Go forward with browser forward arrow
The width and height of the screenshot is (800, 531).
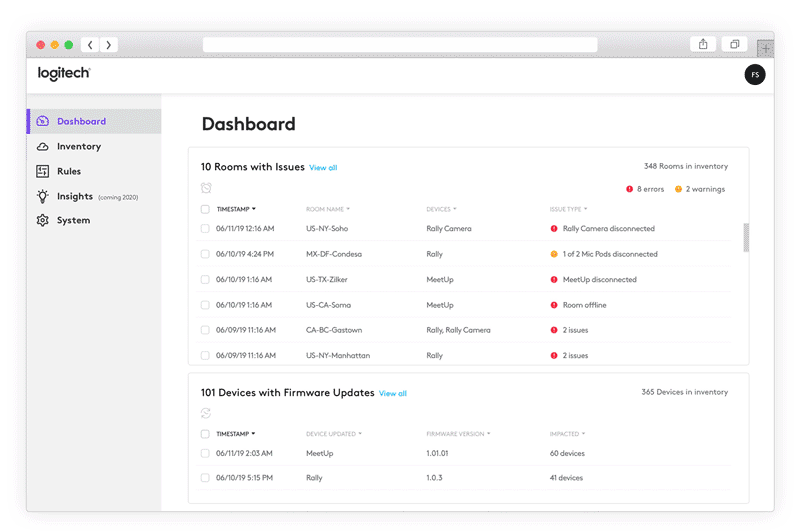click(x=109, y=45)
